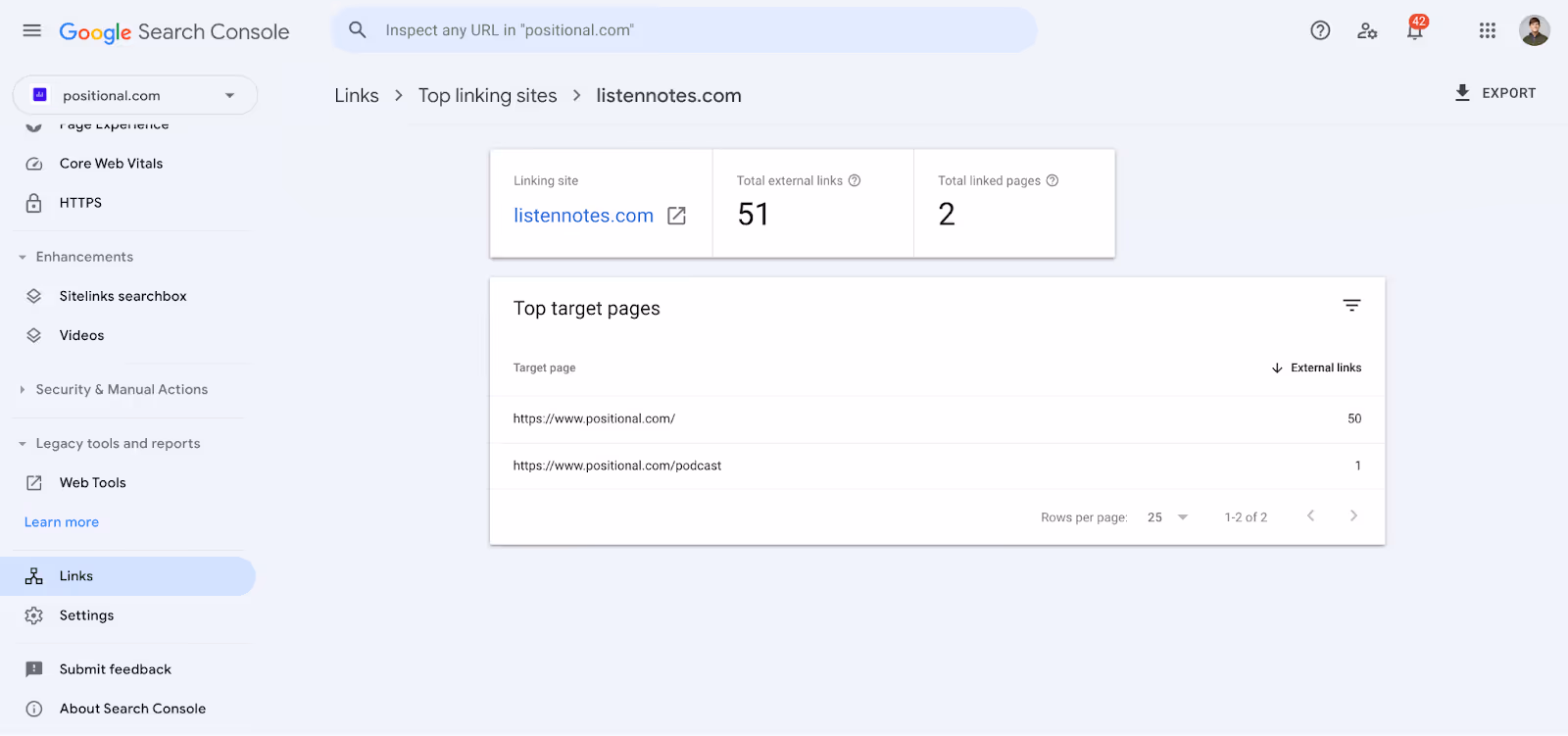Open the Videos enhancement report
Image resolution: width=1568 pixels, height=736 pixels.
click(x=81, y=335)
